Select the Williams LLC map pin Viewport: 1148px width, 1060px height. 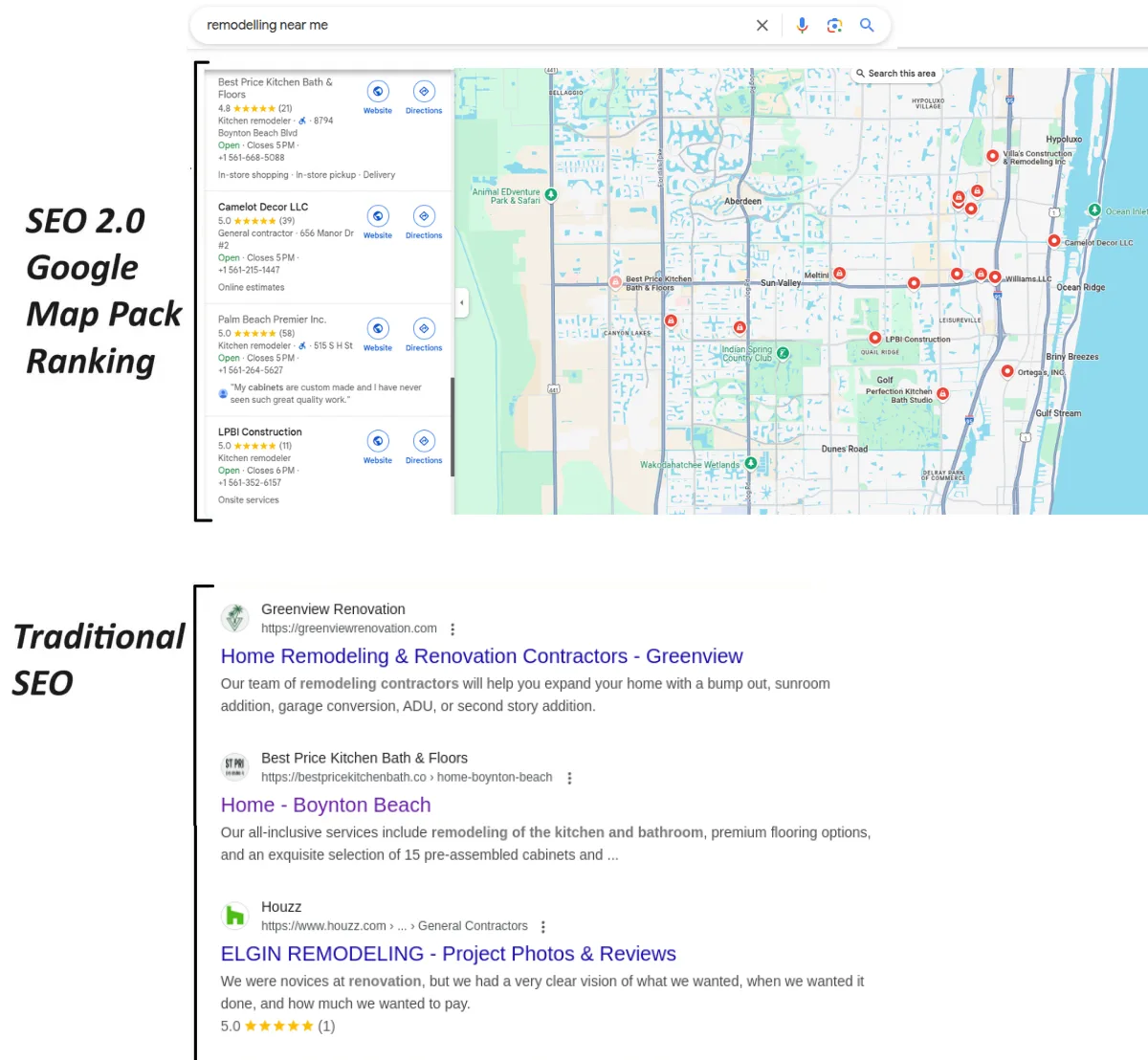tap(995, 277)
